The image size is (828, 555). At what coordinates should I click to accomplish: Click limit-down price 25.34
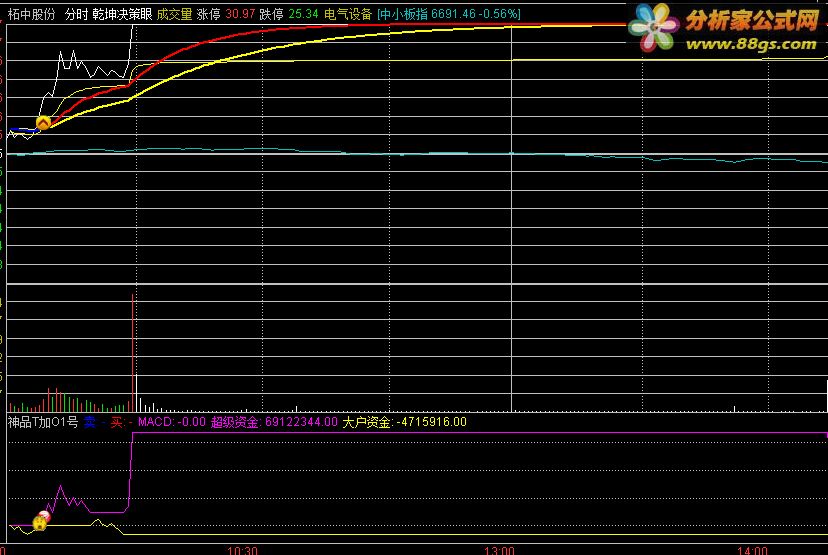tap(304, 14)
